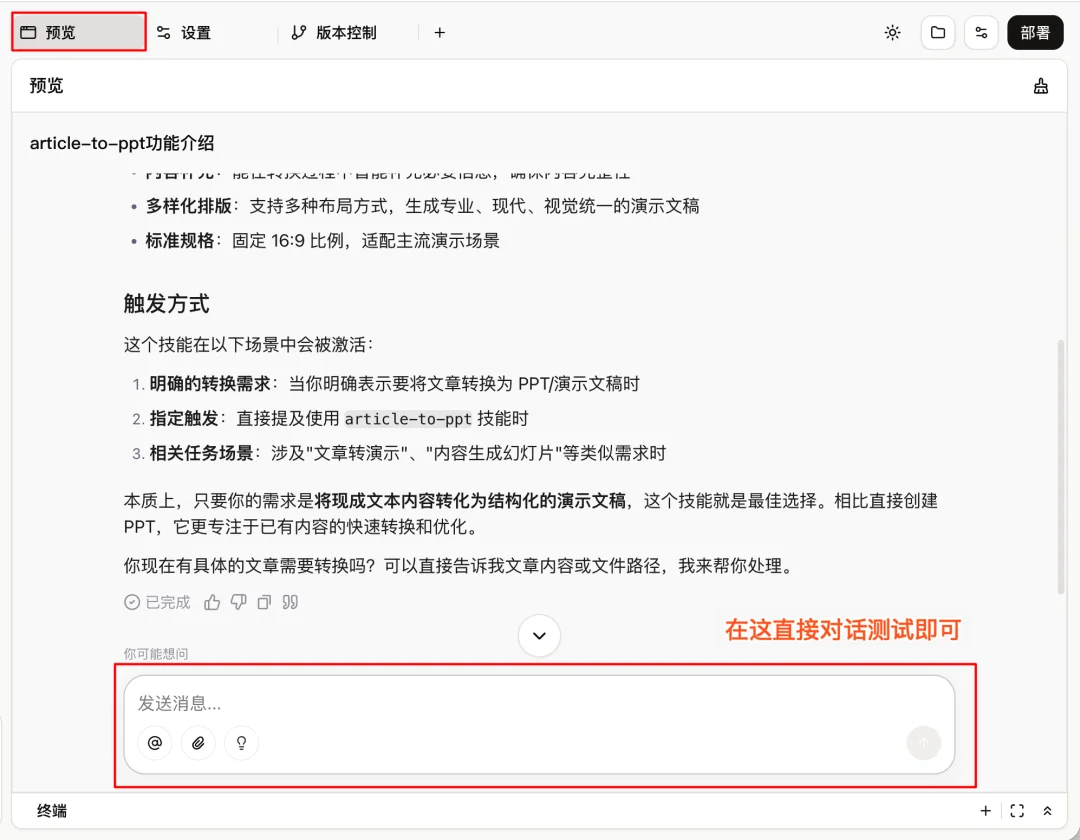Click the send arrow button
Viewport: 1080px width, 840px height.
[x=923, y=743]
